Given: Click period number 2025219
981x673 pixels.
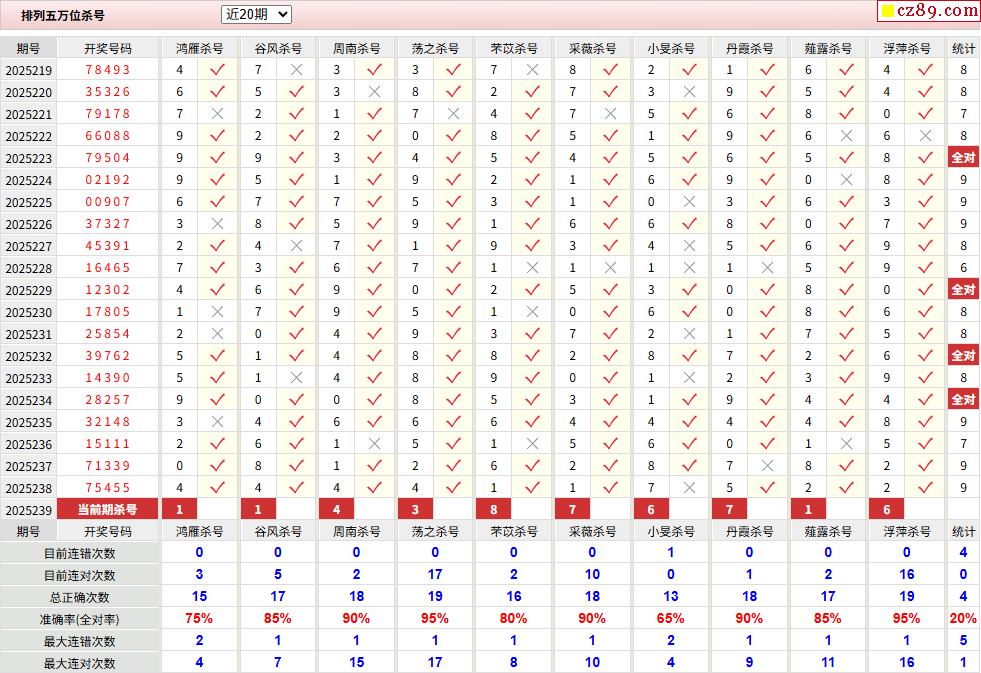Looking at the screenshot, I should pyautogui.click(x=29, y=71).
